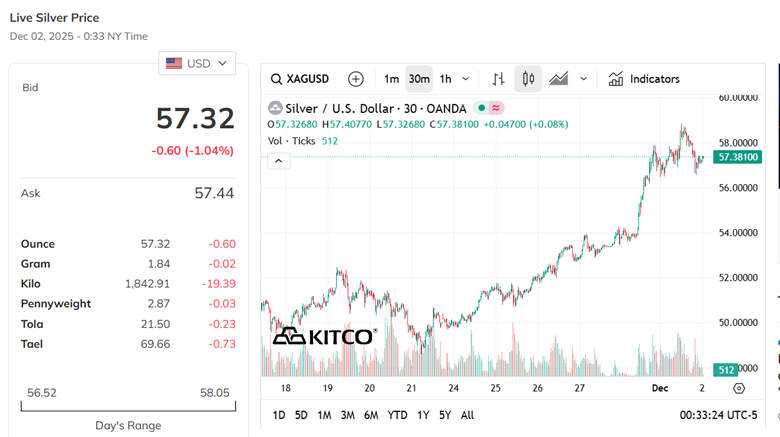
Task: Open the Indicators panel
Action: pyautogui.click(x=644, y=79)
